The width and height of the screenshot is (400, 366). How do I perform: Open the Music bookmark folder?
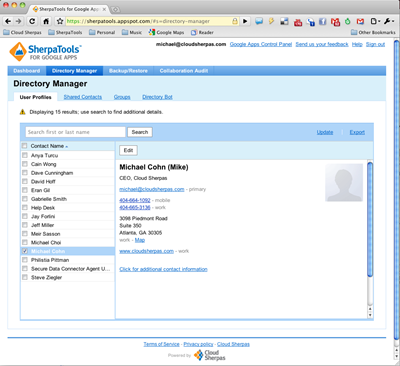point(132,32)
